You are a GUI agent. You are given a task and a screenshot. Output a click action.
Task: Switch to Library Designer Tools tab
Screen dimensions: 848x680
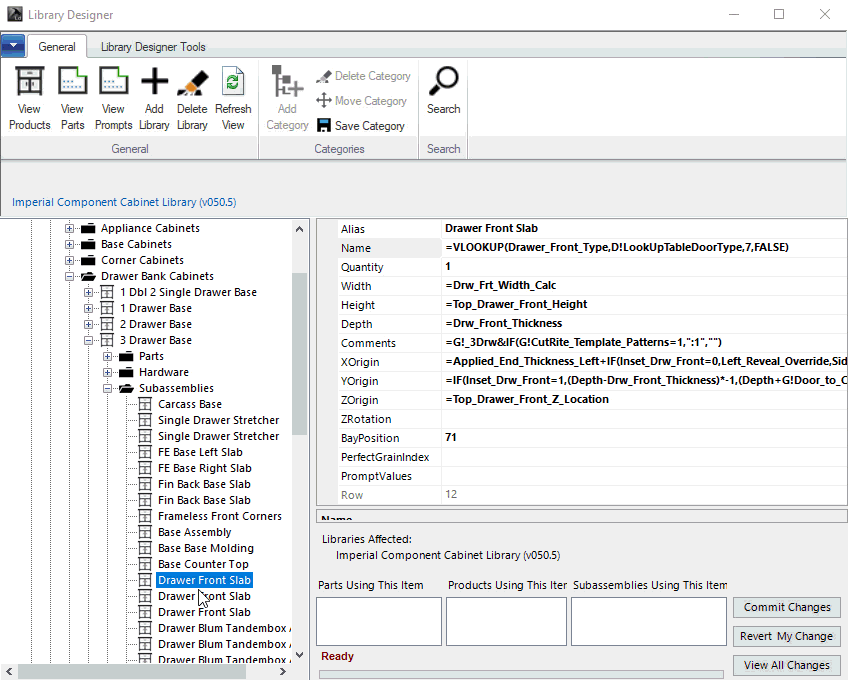point(153,47)
